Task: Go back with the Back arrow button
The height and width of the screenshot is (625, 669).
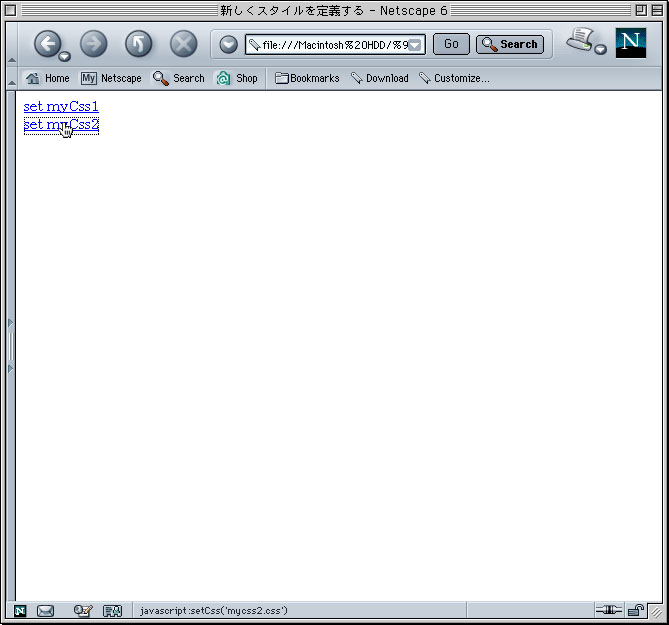Action: tap(47, 43)
